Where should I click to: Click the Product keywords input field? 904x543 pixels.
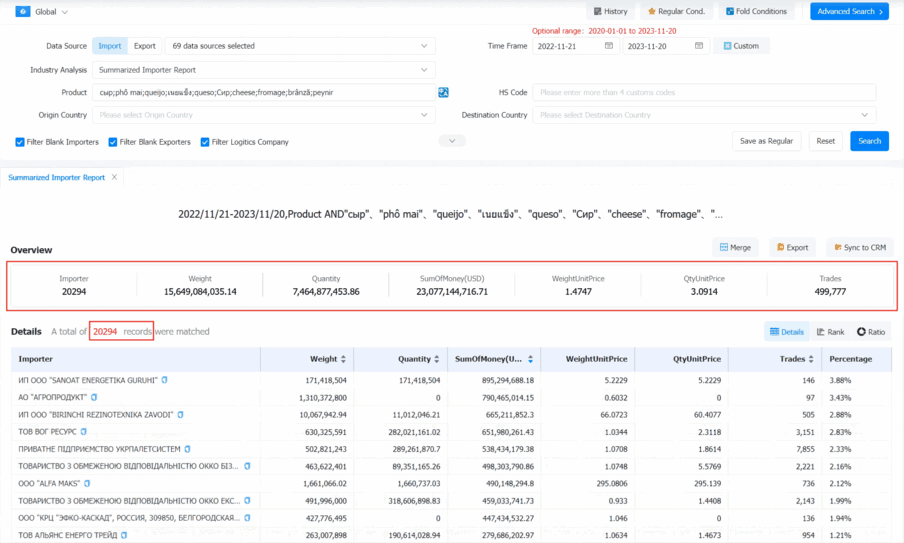pos(263,92)
